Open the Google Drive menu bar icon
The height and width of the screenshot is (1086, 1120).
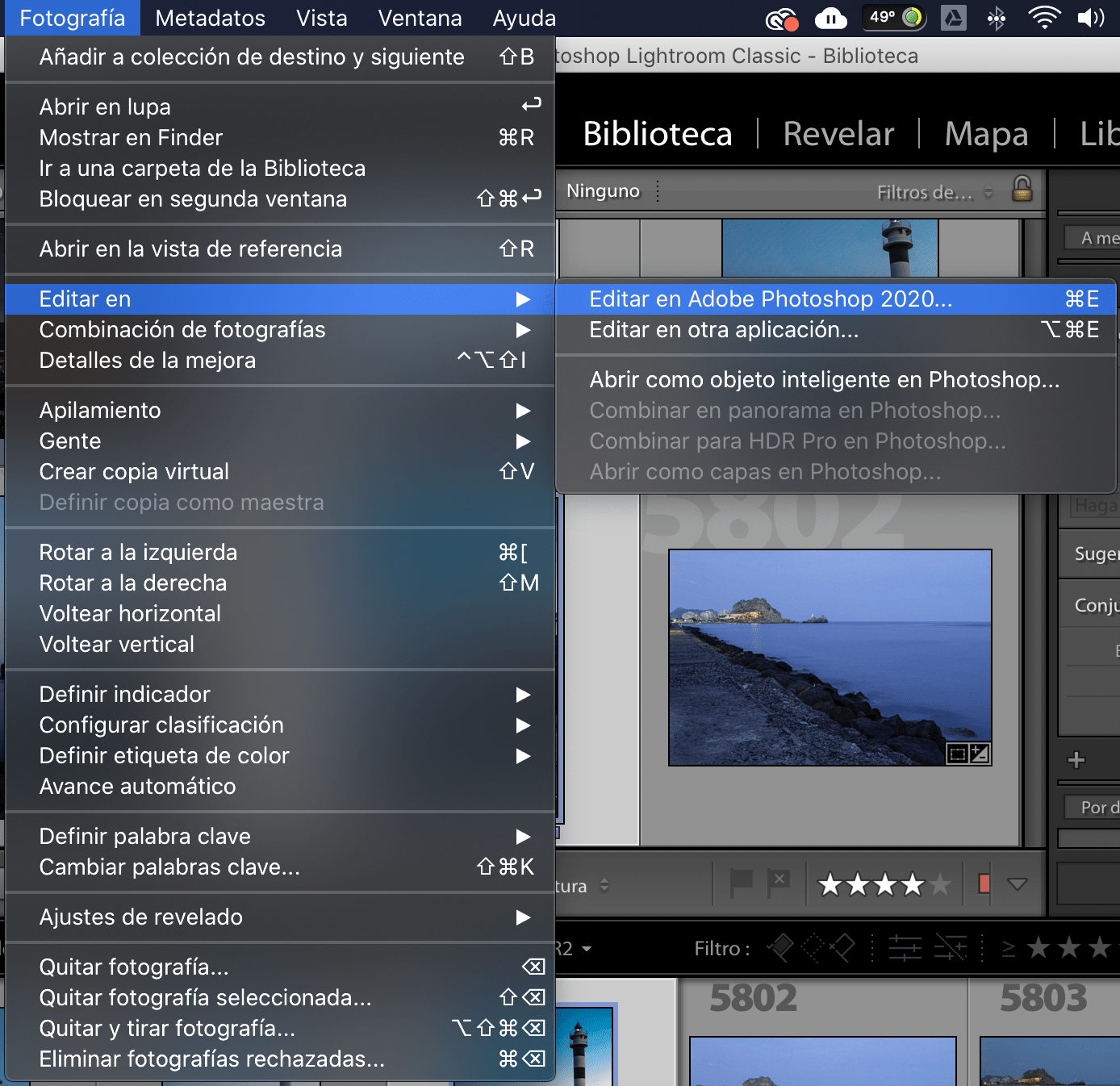tap(953, 18)
